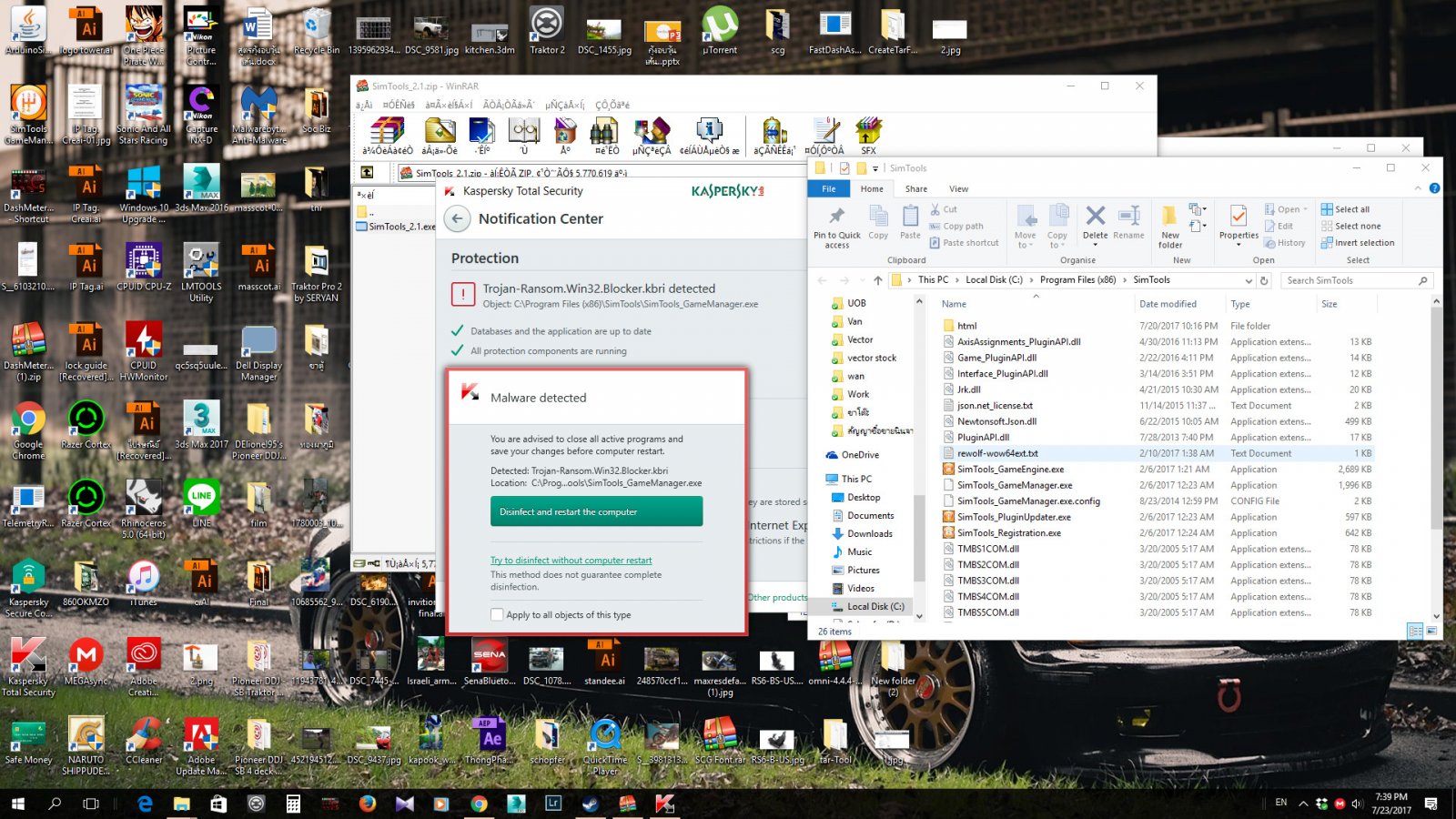Viewport: 1456px width, 819px height.
Task: Click Disinfect and restart the computer
Action: (x=596, y=511)
